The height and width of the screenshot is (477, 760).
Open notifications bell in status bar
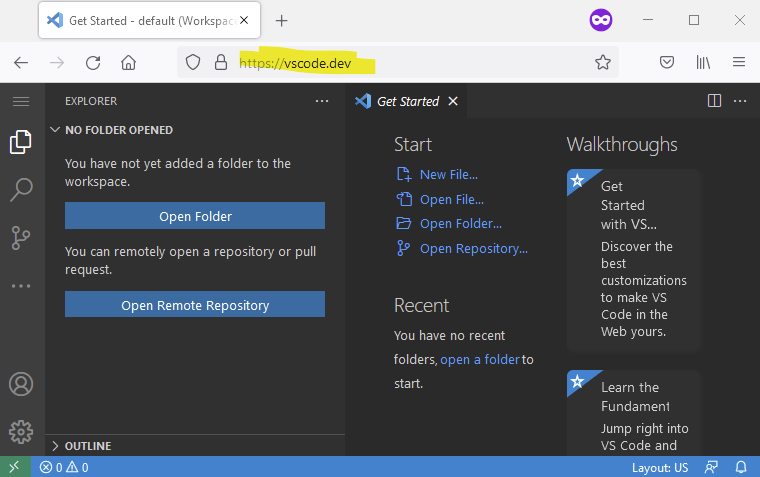741,467
